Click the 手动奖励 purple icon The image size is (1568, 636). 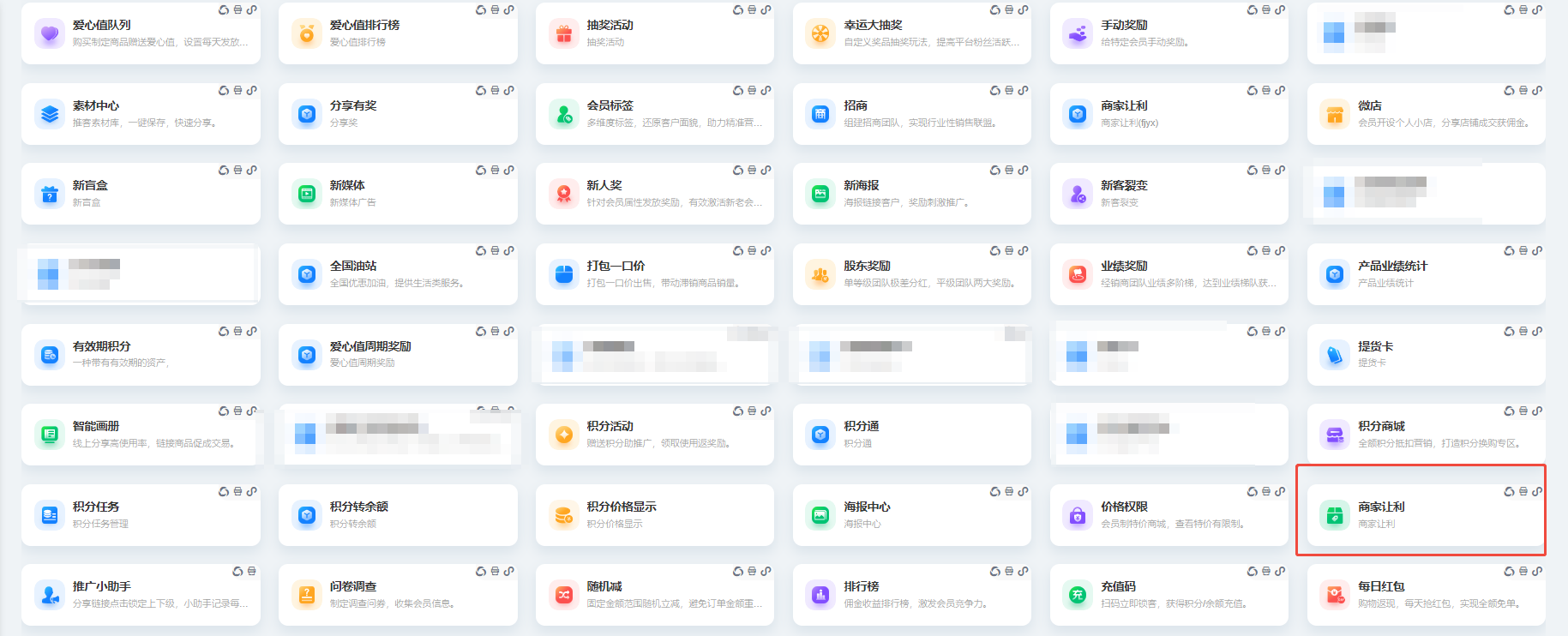[1078, 33]
